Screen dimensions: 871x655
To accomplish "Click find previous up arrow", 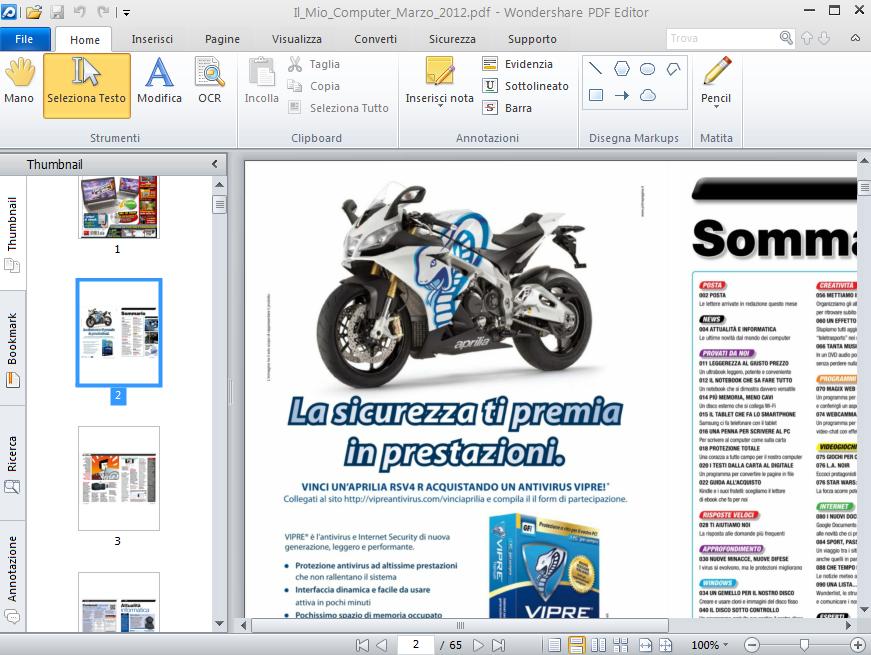I will (807, 38).
